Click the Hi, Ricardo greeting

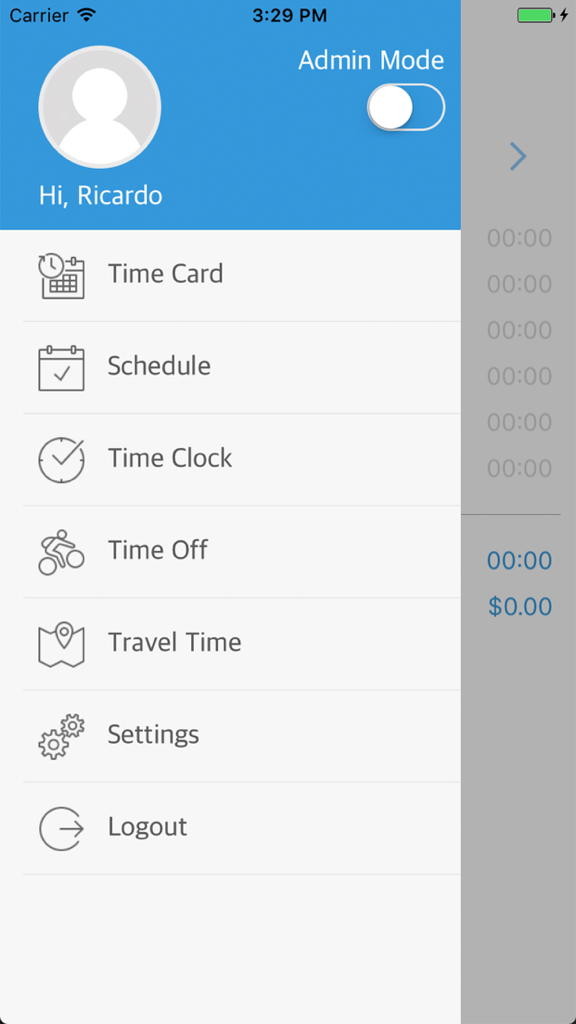100,196
